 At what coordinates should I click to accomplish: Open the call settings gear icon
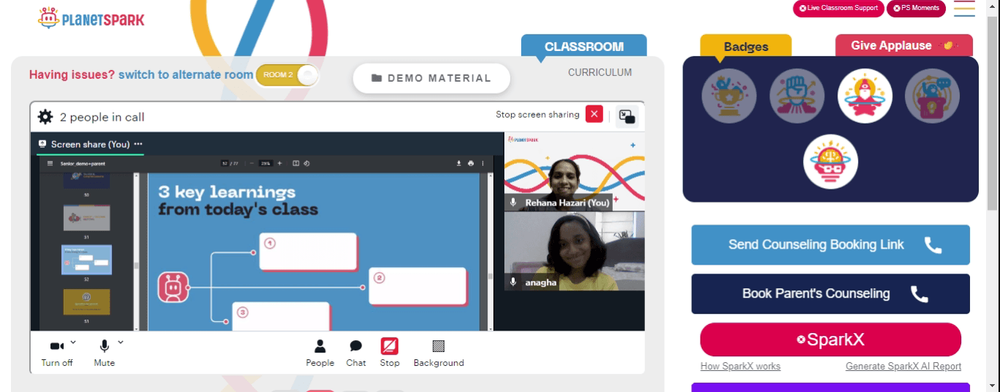(45, 117)
